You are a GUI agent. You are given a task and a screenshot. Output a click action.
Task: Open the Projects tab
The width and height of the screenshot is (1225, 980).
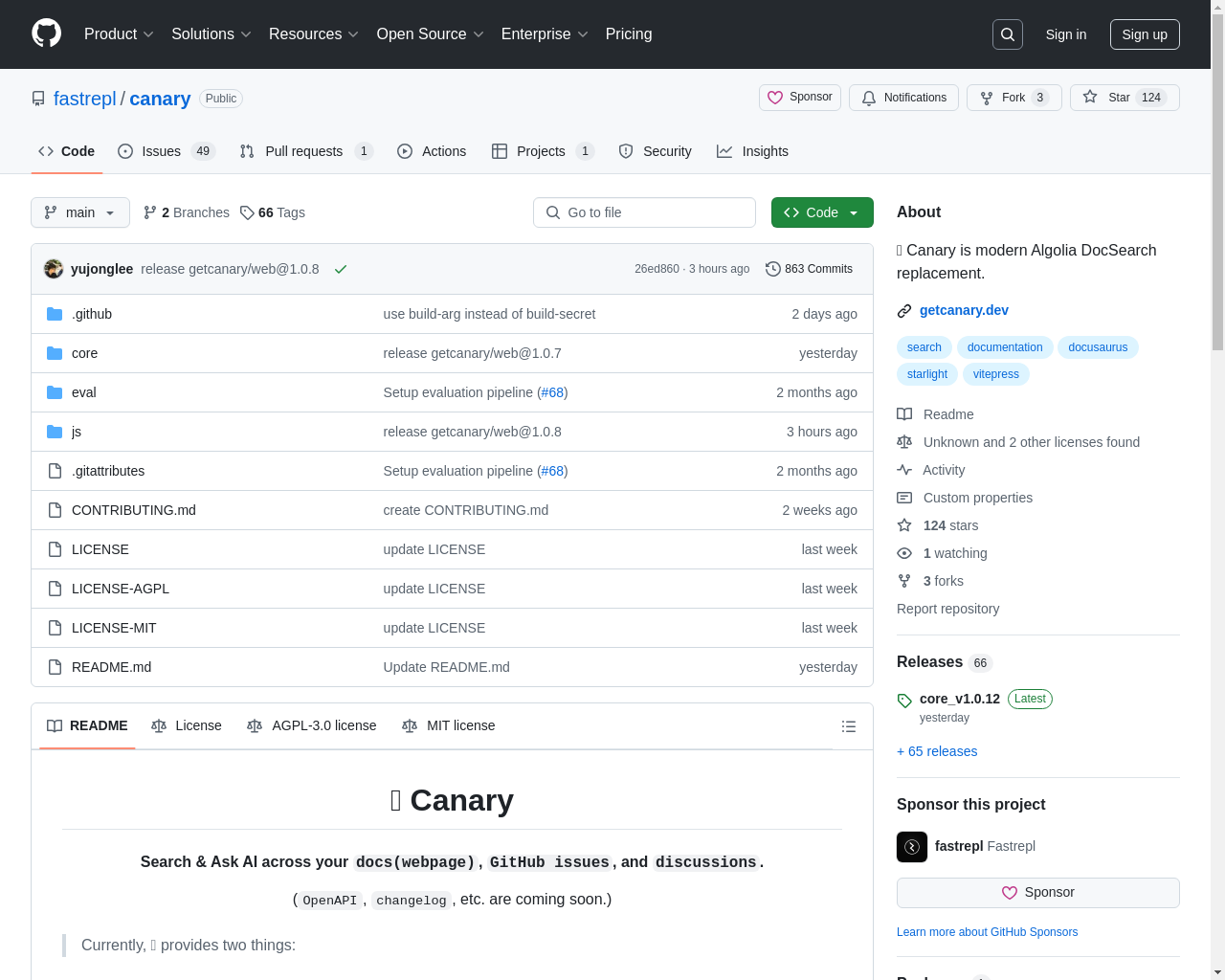(x=543, y=151)
